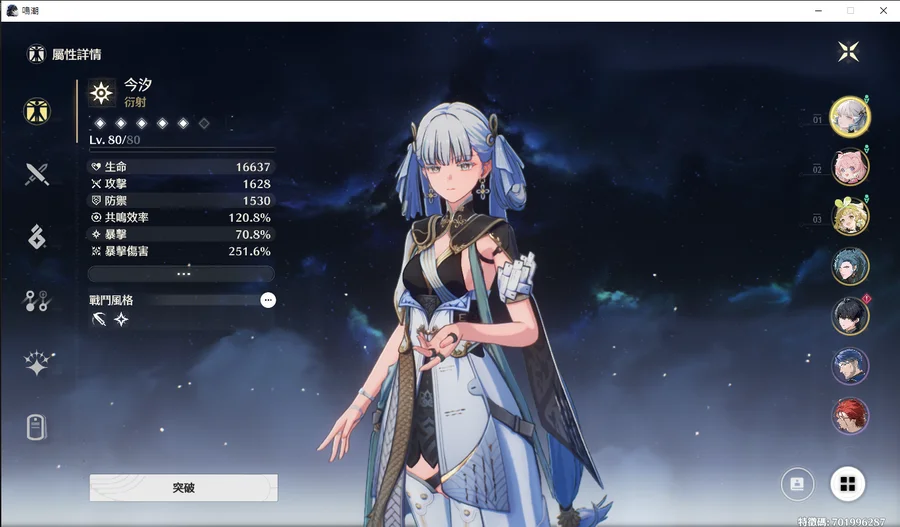Click the second combat style sparkle icon
The height and width of the screenshot is (527, 900).
click(x=121, y=319)
